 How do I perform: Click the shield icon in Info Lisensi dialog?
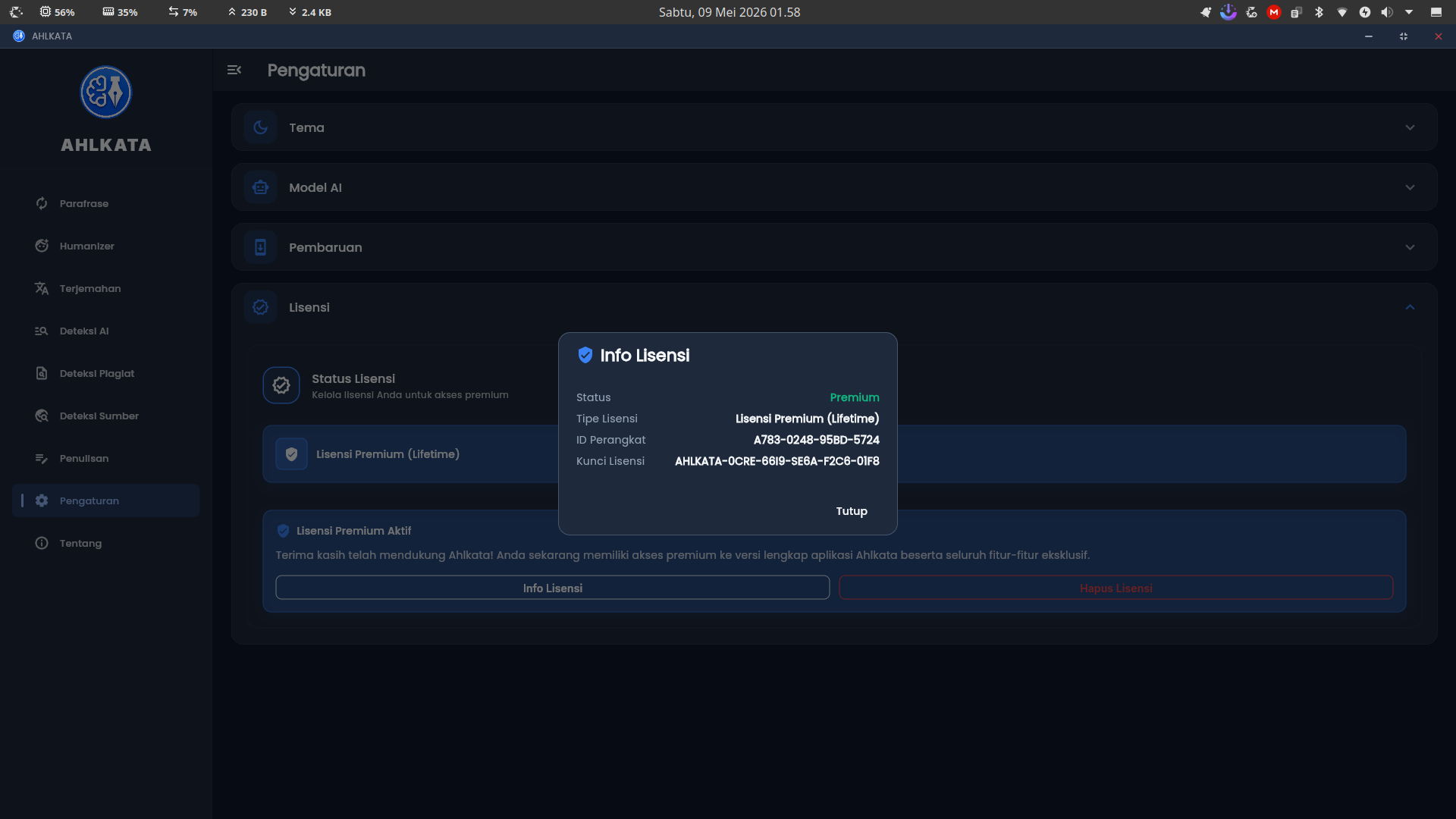585,355
